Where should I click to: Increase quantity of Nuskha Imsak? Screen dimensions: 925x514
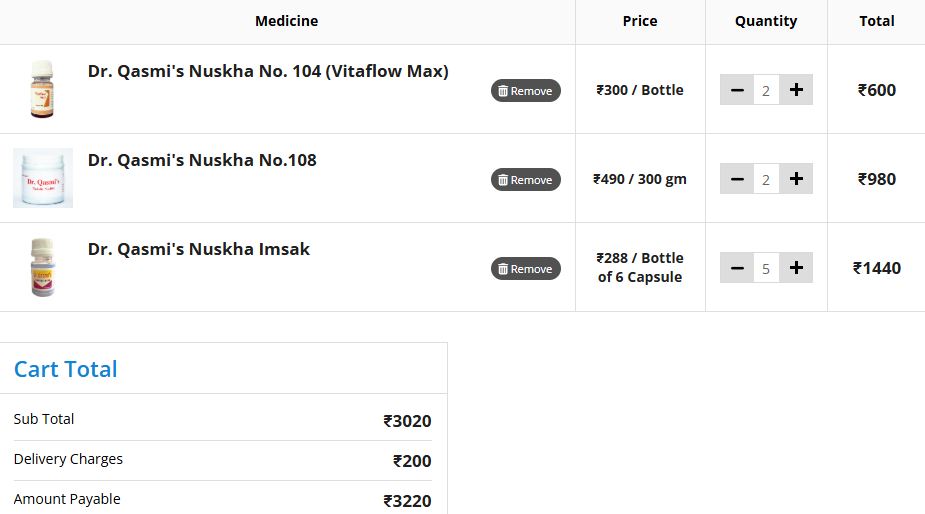[x=796, y=268]
